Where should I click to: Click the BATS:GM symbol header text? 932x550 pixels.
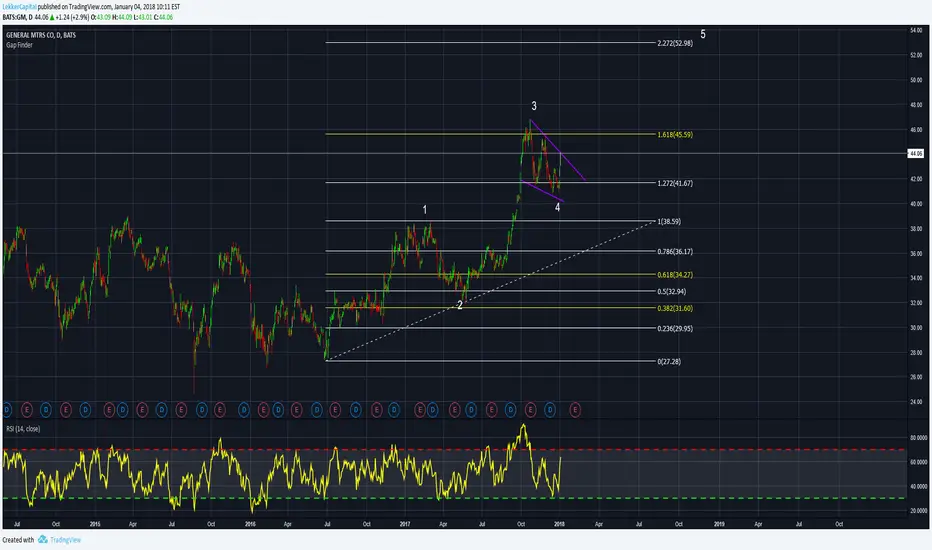pyautogui.click(x=14, y=17)
